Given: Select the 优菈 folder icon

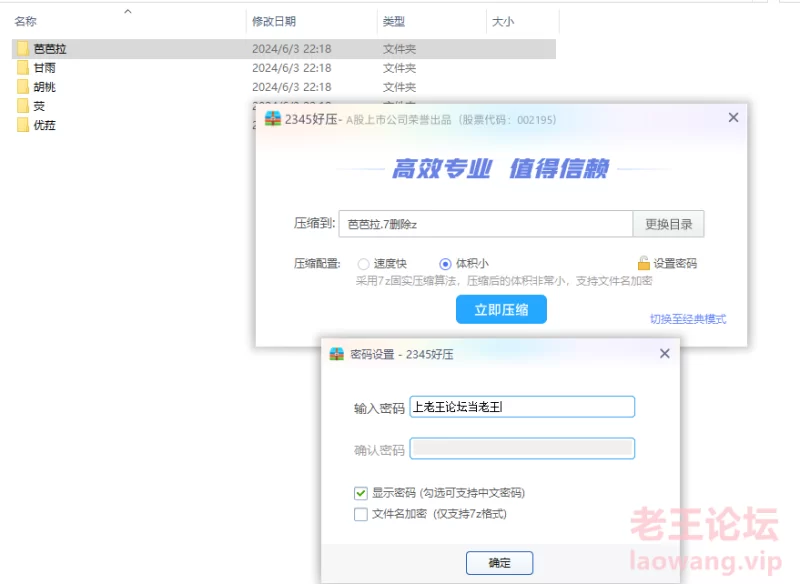Looking at the screenshot, I should (22, 125).
